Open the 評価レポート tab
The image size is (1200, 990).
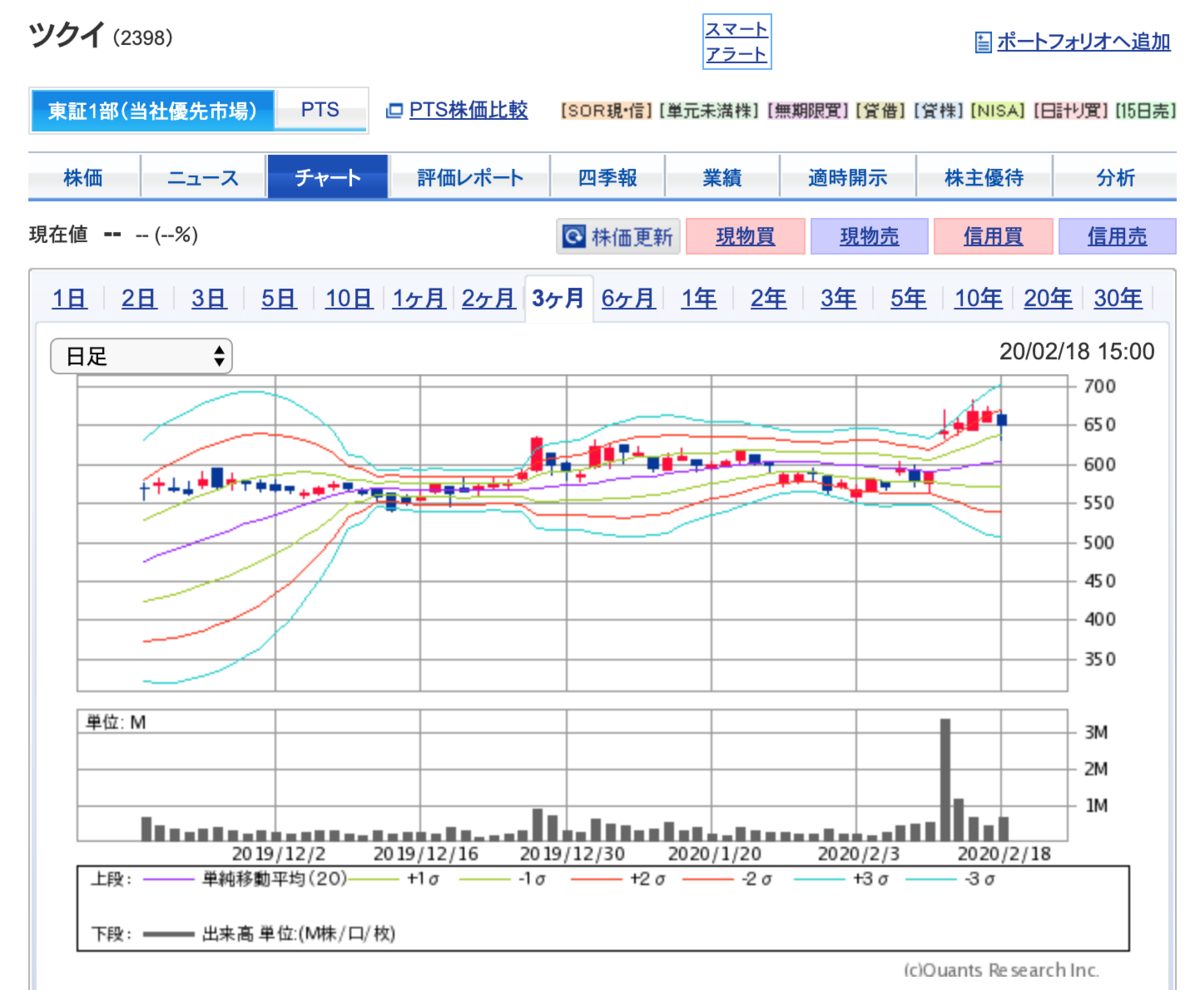coord(470,178)
